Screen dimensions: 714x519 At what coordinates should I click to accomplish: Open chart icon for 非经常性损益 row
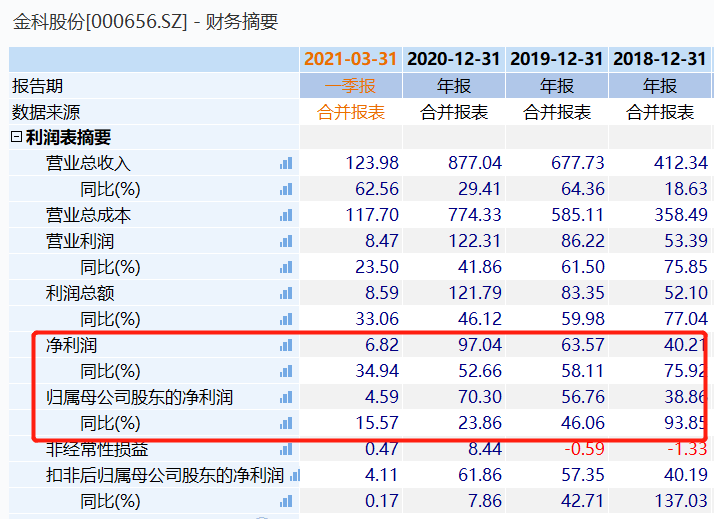(x=286, y=449)
